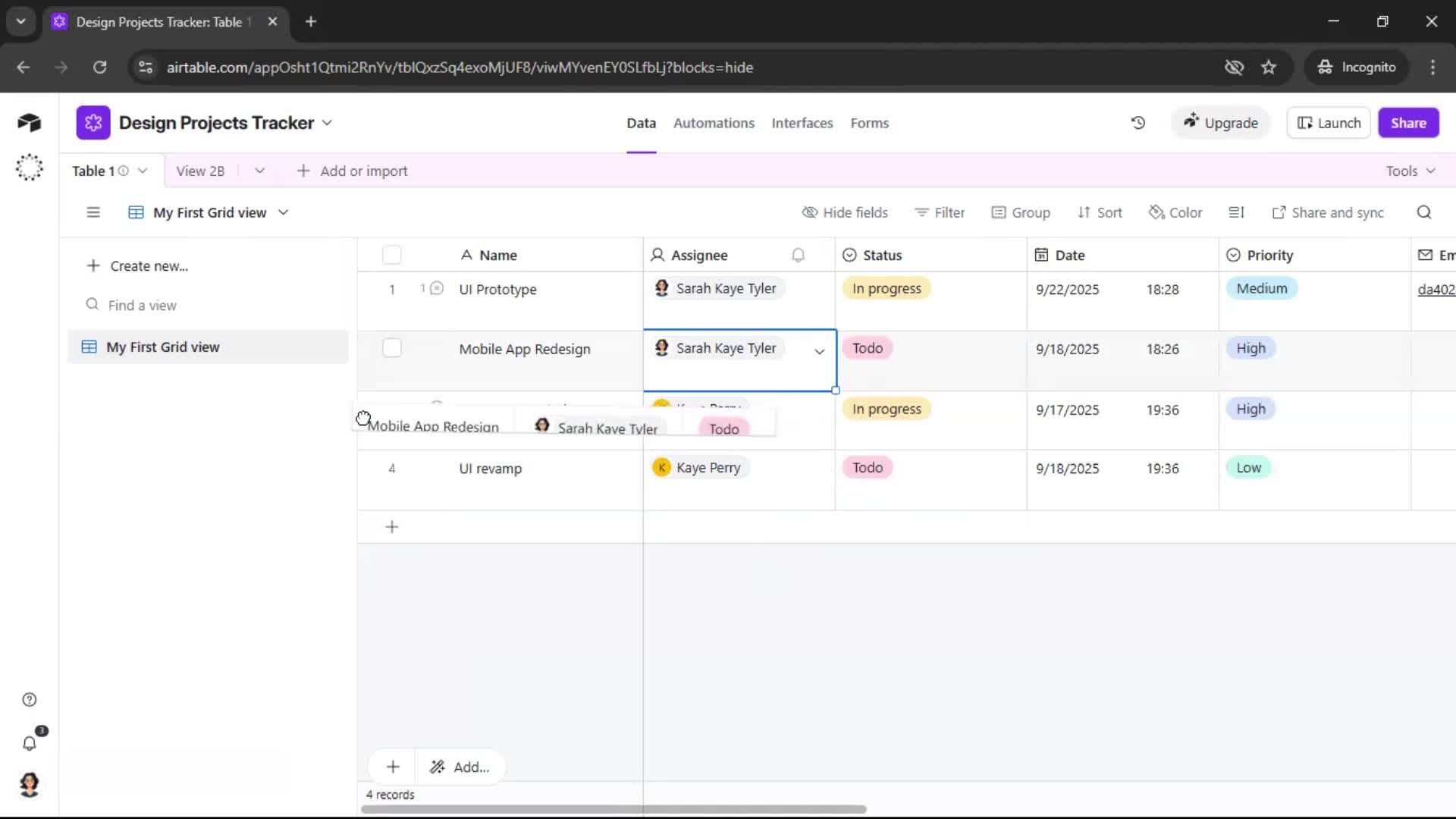Click the browser address bar URL
The height and width of the screenshot is (819, 1456).
click(x=460, y=67)
